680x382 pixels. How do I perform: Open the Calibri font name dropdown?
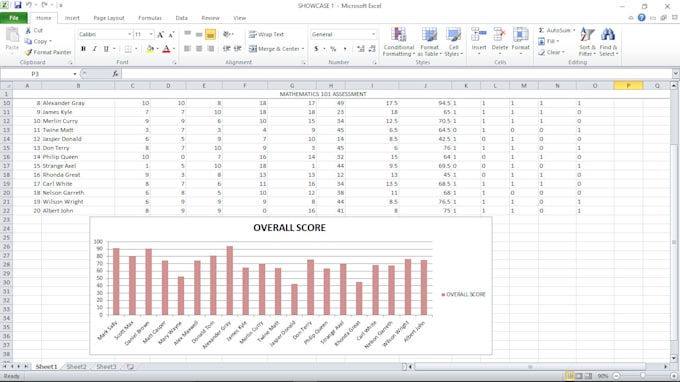(129, 34)
